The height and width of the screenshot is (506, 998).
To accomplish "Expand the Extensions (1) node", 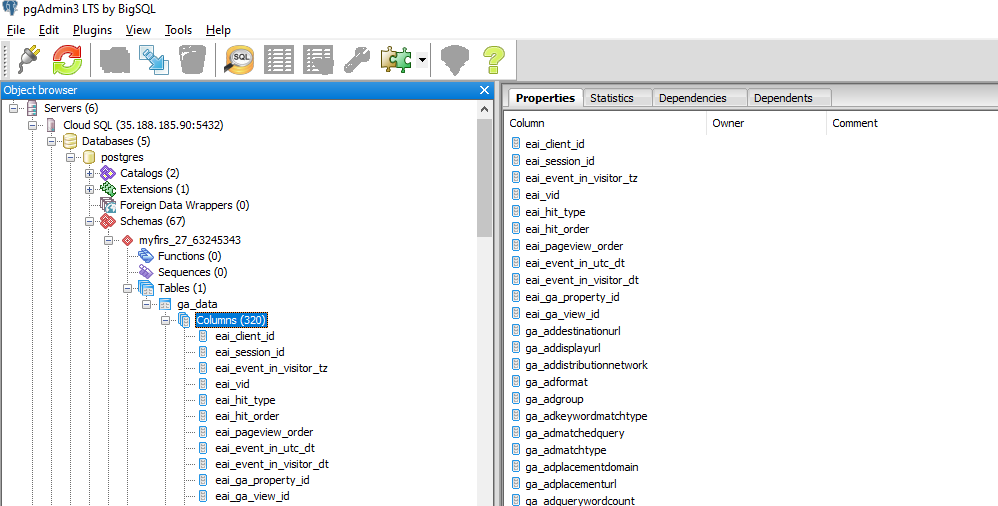I will click(x=90, y=189).
